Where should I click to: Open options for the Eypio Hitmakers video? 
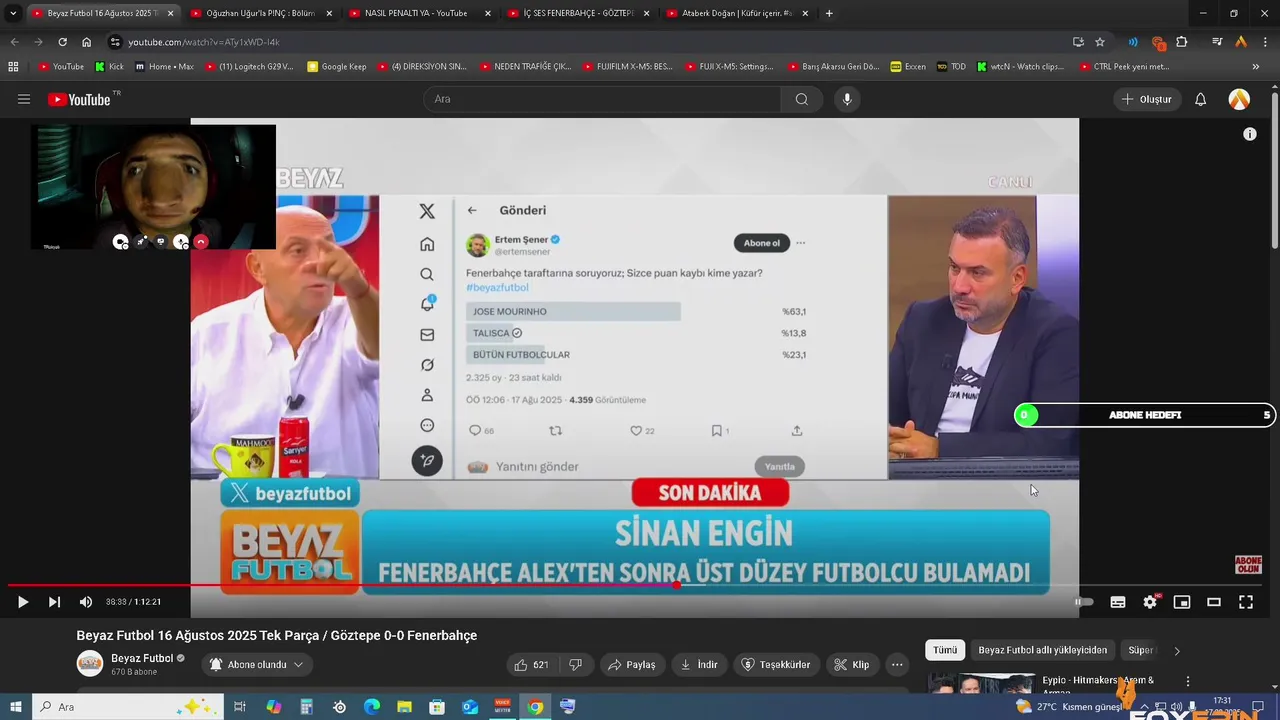[x=1188, y=681]
